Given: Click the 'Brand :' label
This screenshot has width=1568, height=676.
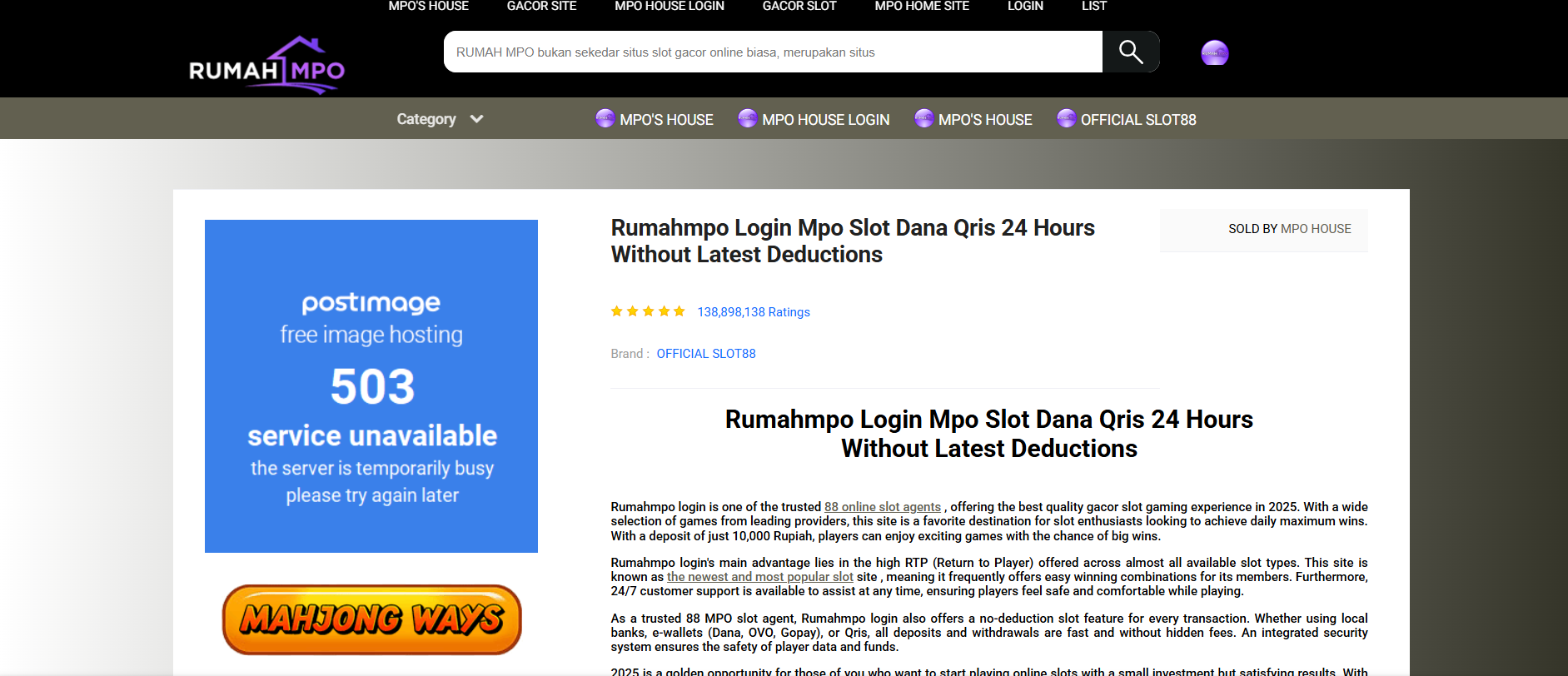Looking at the screenshot, I should (630, 354).
